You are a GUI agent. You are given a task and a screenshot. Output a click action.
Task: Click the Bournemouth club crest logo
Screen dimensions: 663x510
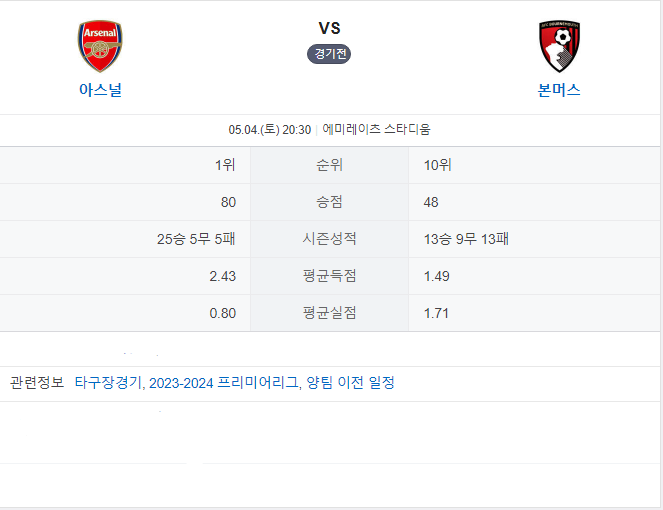click(x=559, y=46)
